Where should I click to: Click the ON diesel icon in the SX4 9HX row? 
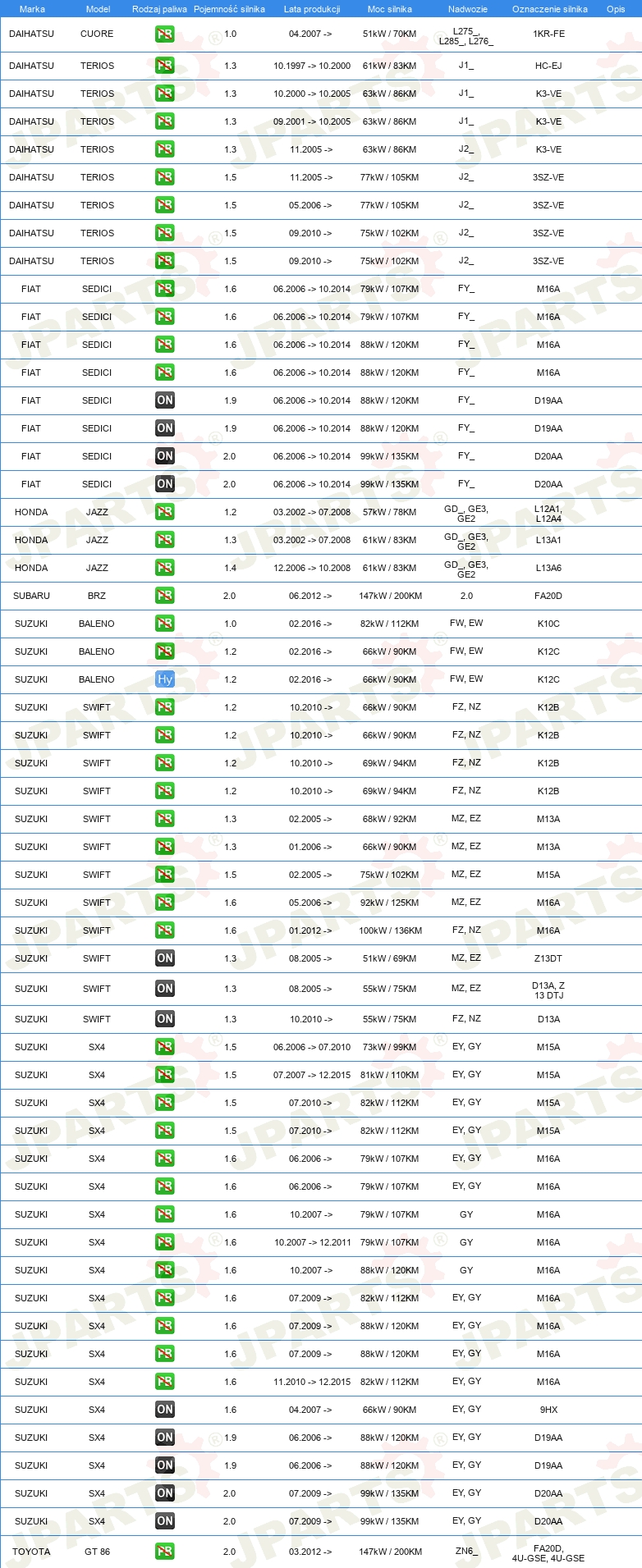(165, 1410)
